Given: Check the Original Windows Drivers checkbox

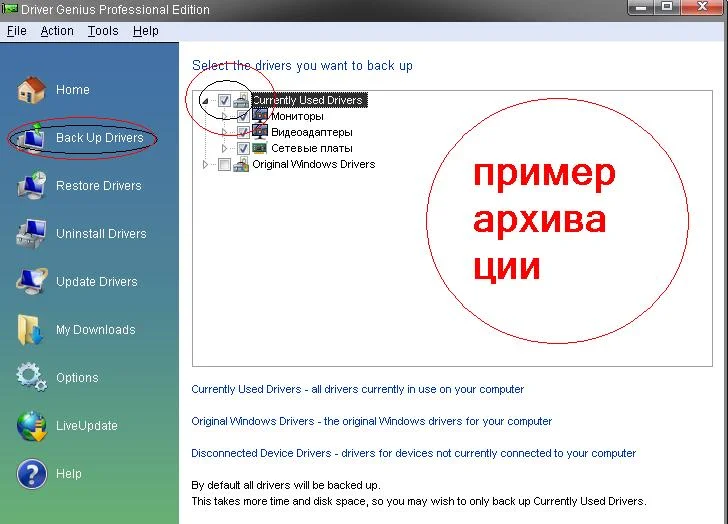Looking at the screenshot, I should point(224,164).
